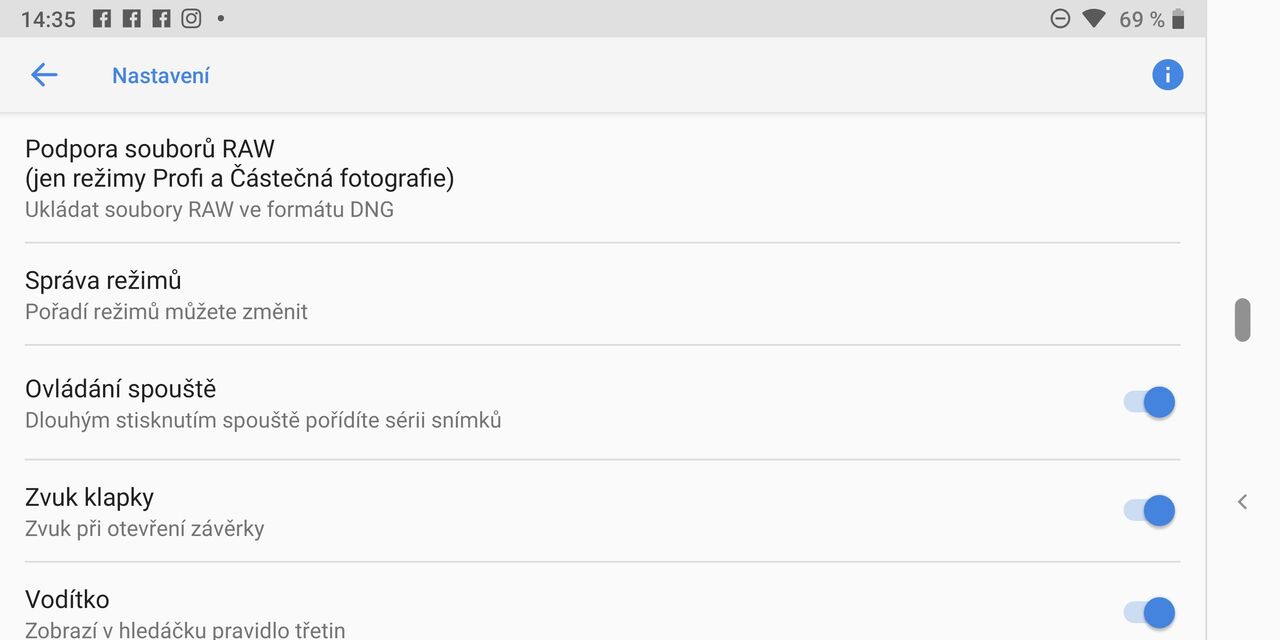Screen dimensions: 1280x640
Task: Toggle the Vodítko grid switch
Action: (x=1149, y=612)
